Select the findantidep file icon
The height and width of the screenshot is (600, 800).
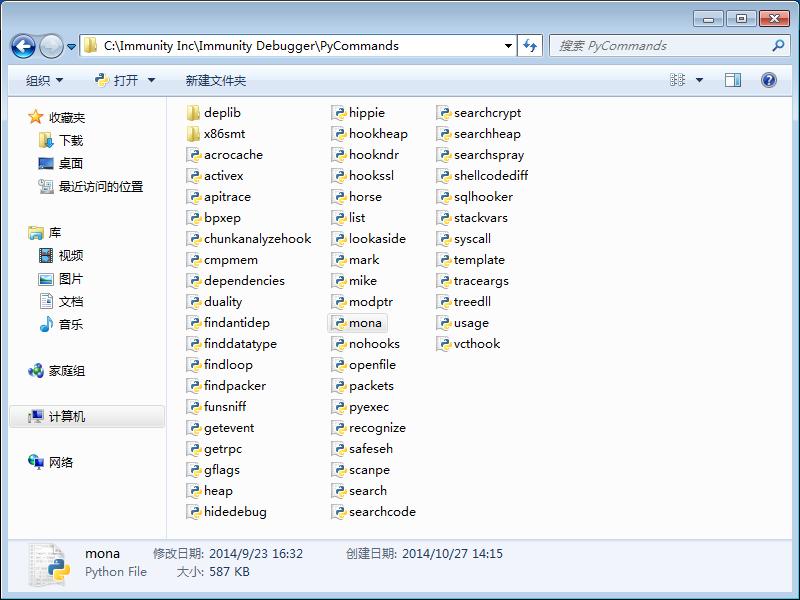tap(193, 323)
